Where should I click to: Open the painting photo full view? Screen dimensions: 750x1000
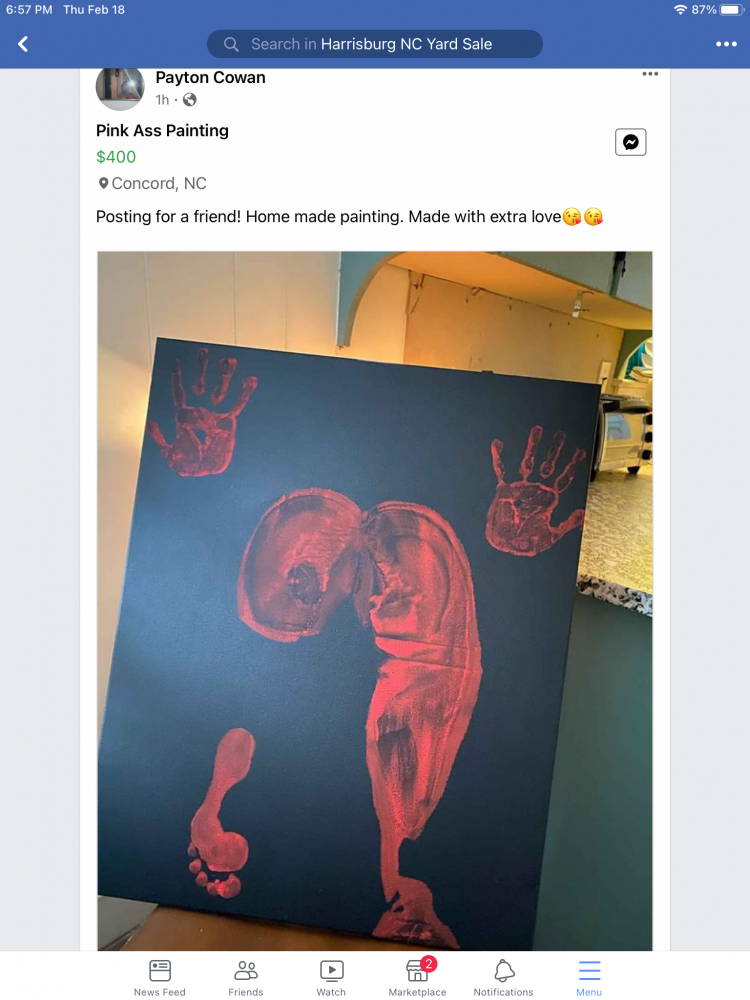coord(375,600)
